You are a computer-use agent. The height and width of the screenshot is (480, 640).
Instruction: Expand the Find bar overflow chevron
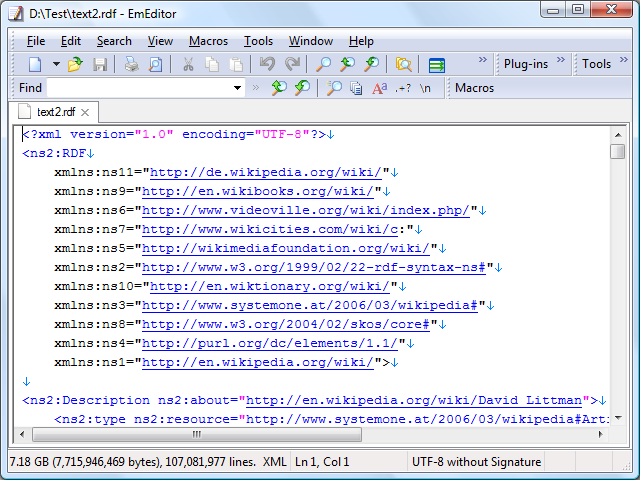256,87
